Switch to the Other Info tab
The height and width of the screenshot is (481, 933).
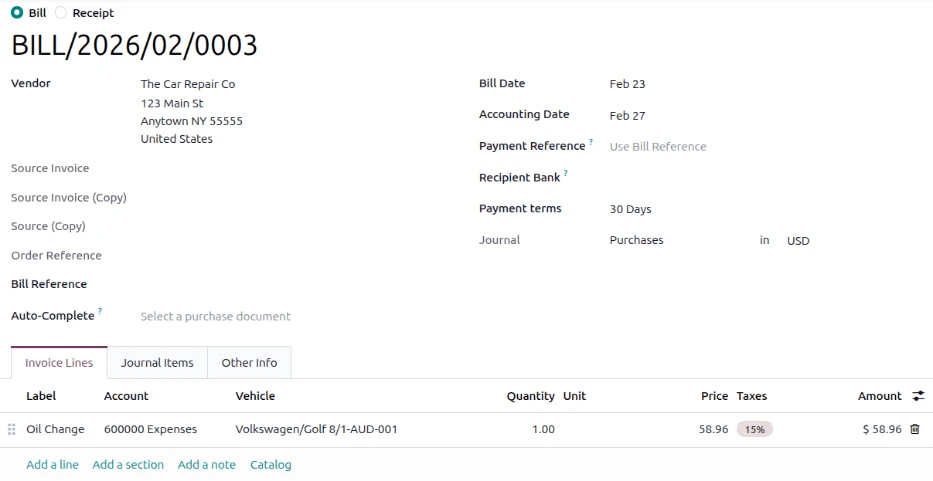pos(249,363)
